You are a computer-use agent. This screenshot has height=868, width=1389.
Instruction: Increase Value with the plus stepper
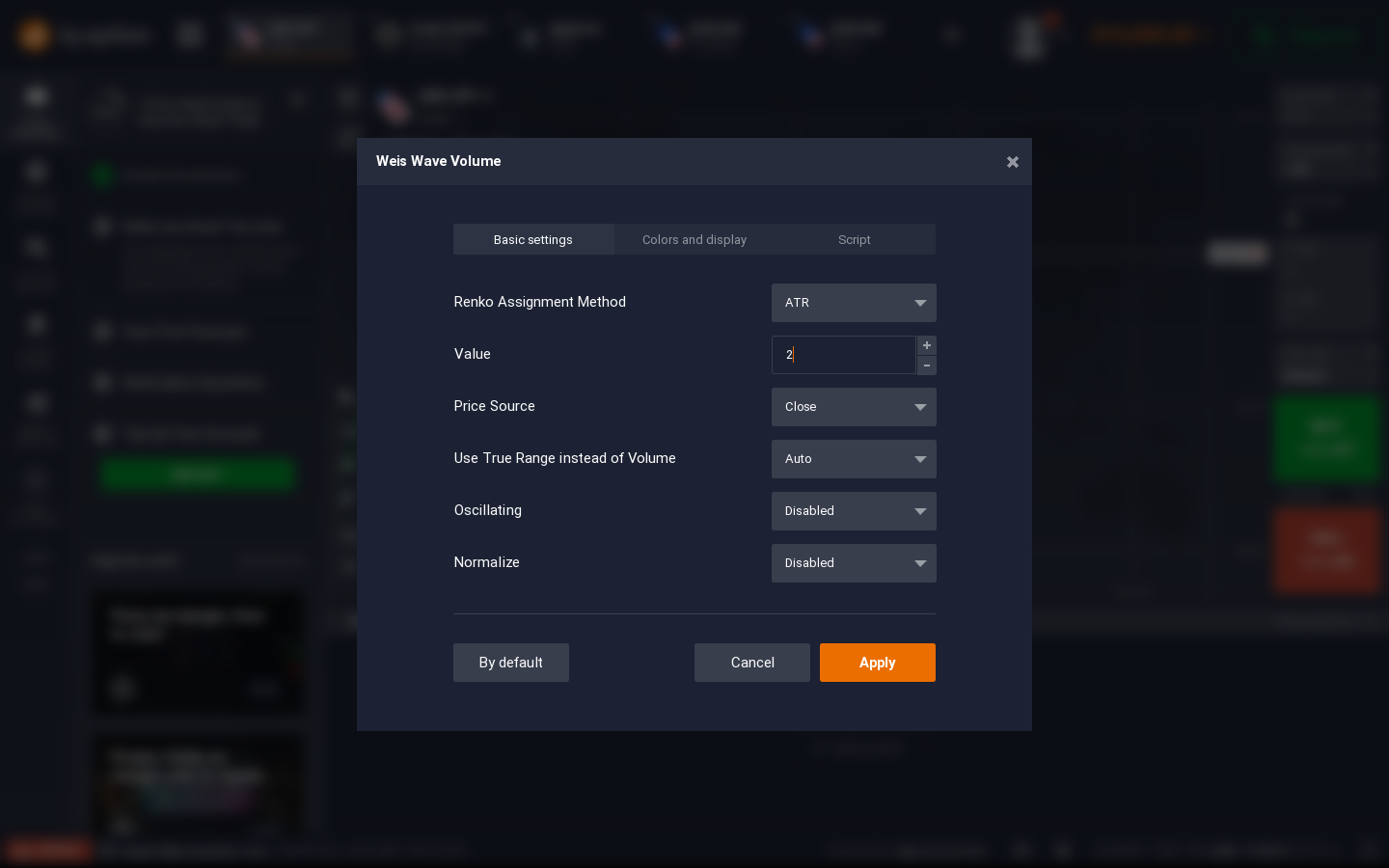pos(927,345)
